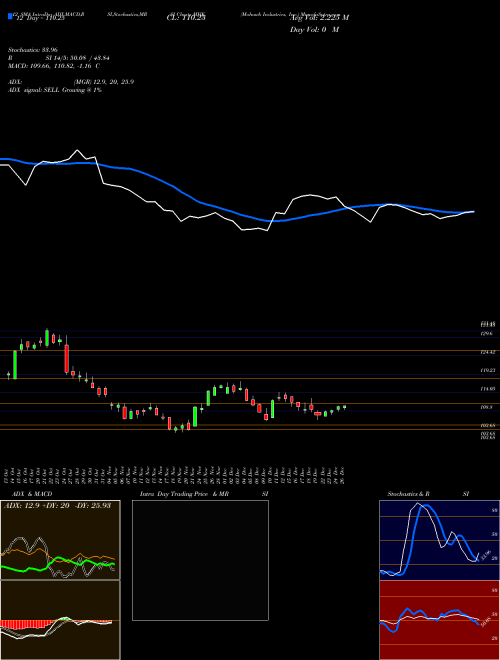Image resolution: width=500 pixels, height=660 pixels.
Task: Click the 119.23 price axis label
Action: pyautogui.click(x=488, y=370)
